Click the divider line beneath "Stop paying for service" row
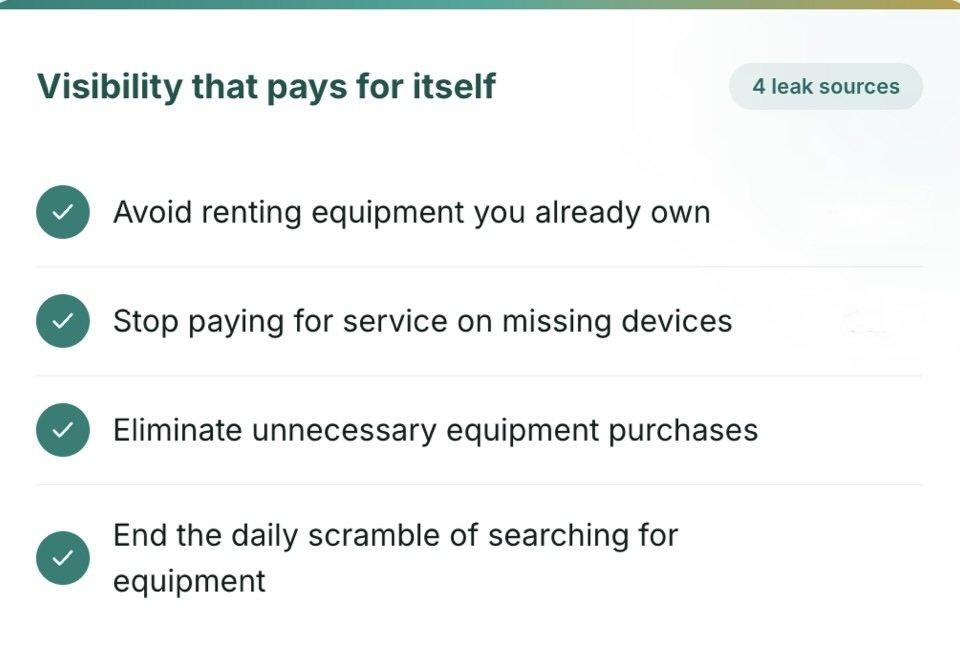The width and height of the screenshot is (960, 649). click(x=479, y=375)
